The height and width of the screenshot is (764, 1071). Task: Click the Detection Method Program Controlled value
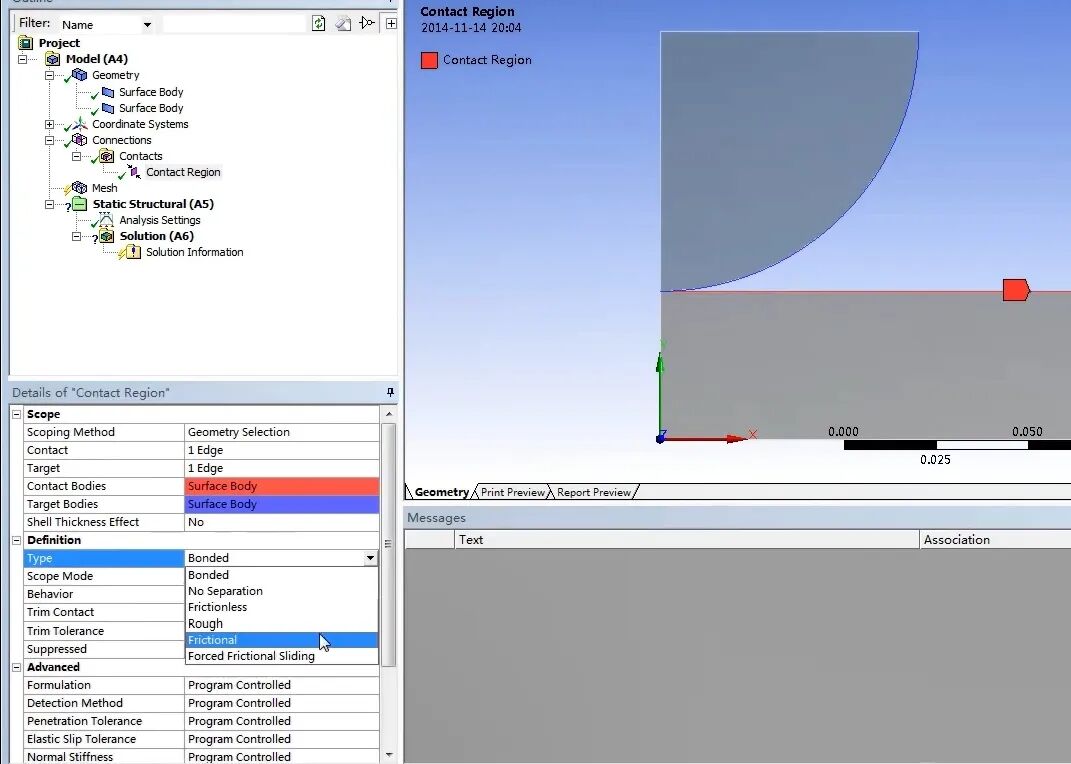(282, 703)
